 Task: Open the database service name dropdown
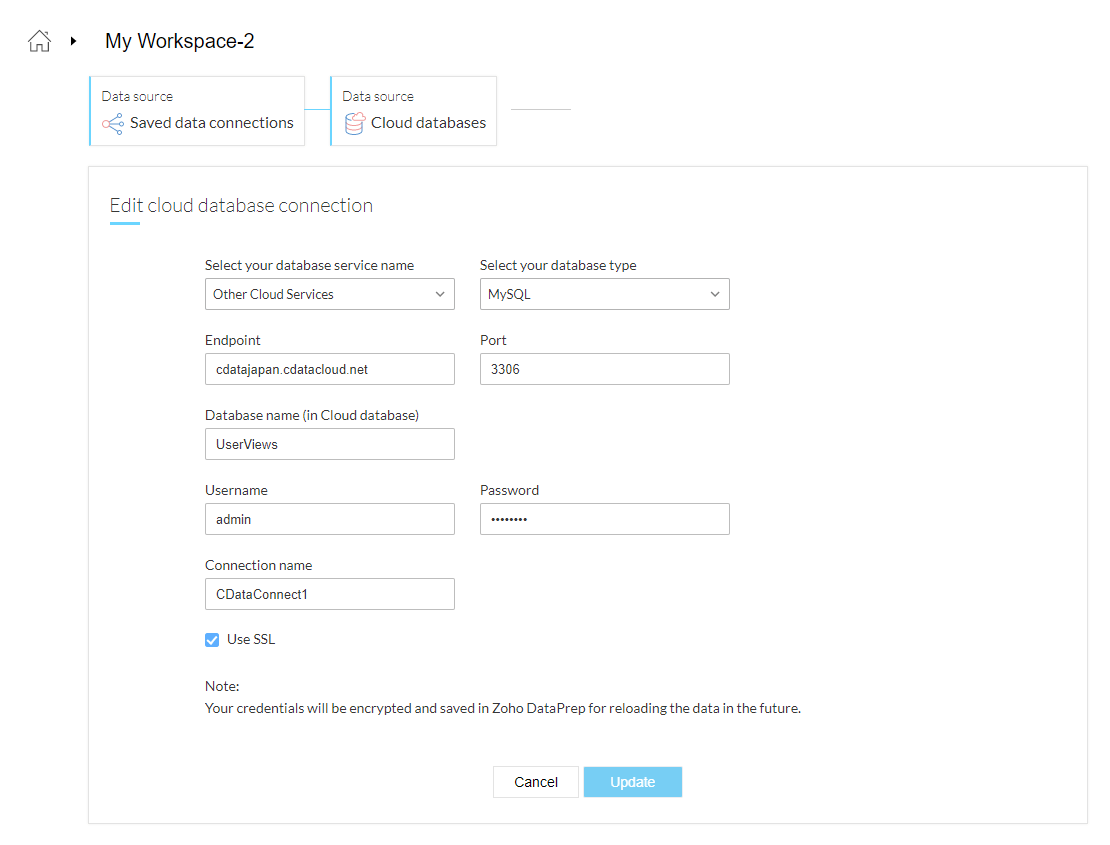[x=329, y=294]
